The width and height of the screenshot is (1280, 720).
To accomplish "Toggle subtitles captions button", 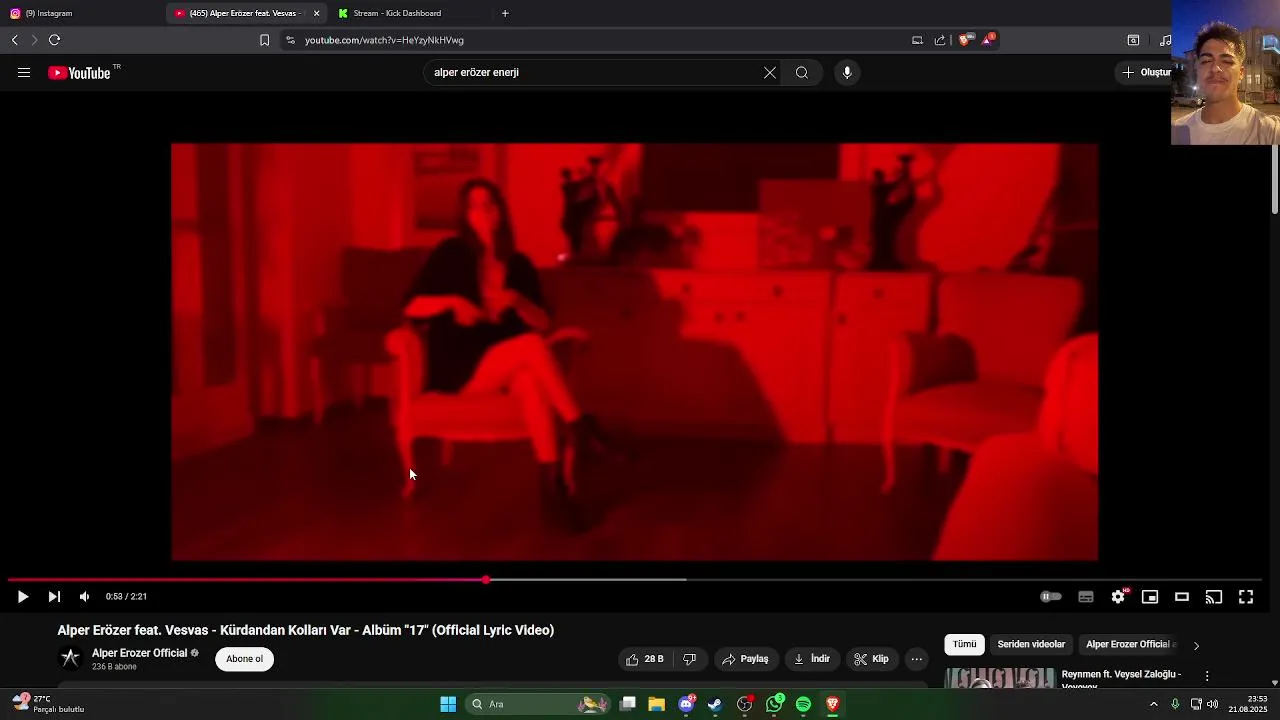I will [1086, 597].
